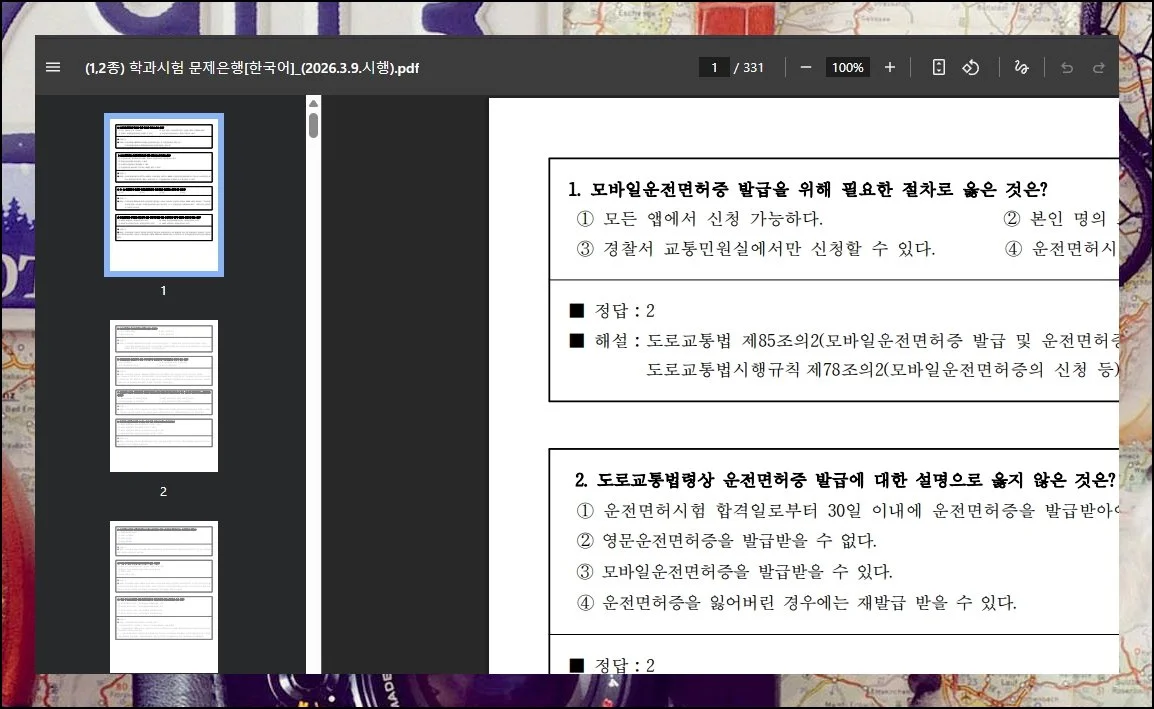The width and height of the screenshot is (1154, 709).
Task: Open page 2 from the thumbnail panel
Action: 163,395
